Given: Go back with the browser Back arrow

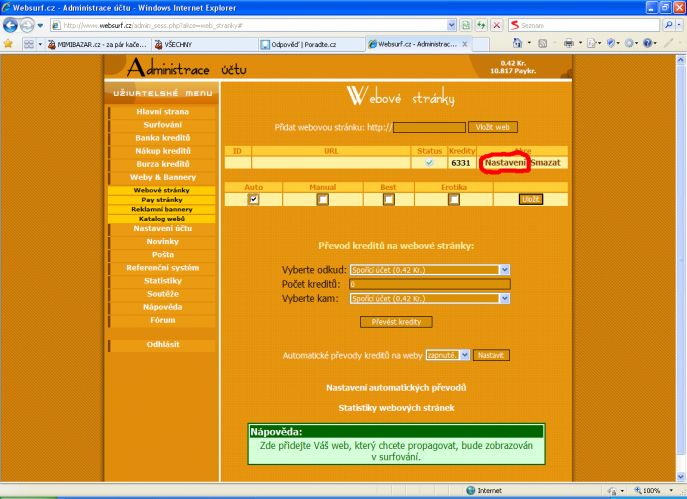Looking at the screenshot, I should coord(10,25).
